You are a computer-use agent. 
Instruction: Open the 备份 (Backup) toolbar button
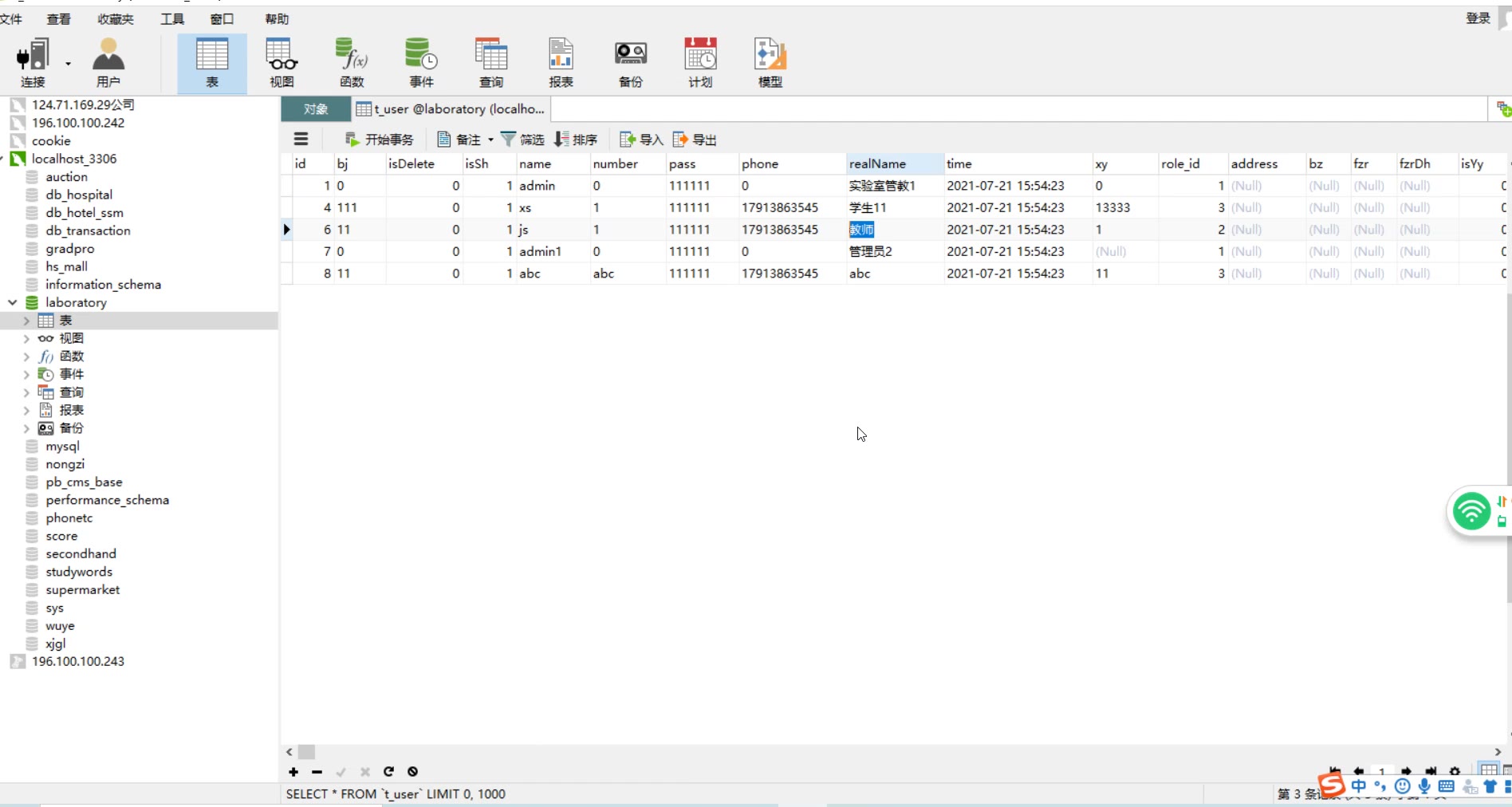pyautogui.click(x=631, y=63)
